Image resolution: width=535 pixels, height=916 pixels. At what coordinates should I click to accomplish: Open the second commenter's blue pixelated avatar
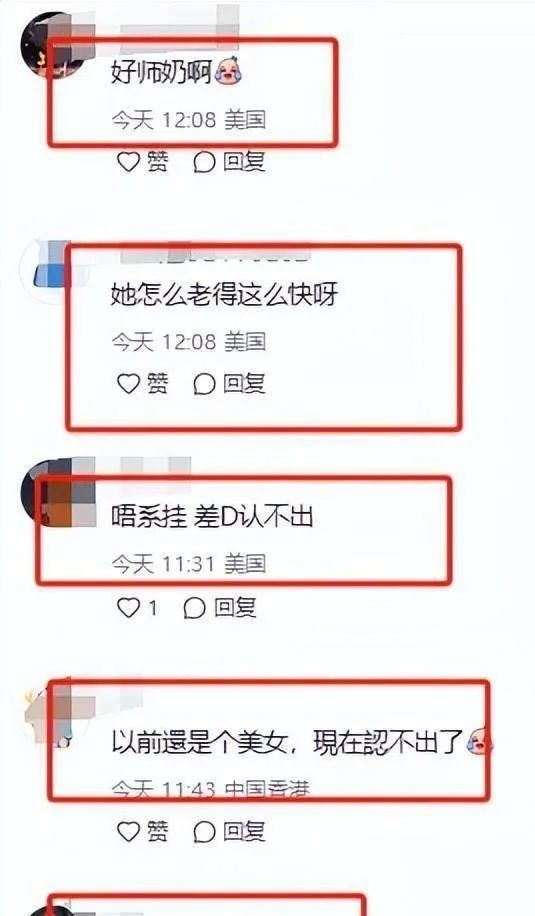point(50,272)
